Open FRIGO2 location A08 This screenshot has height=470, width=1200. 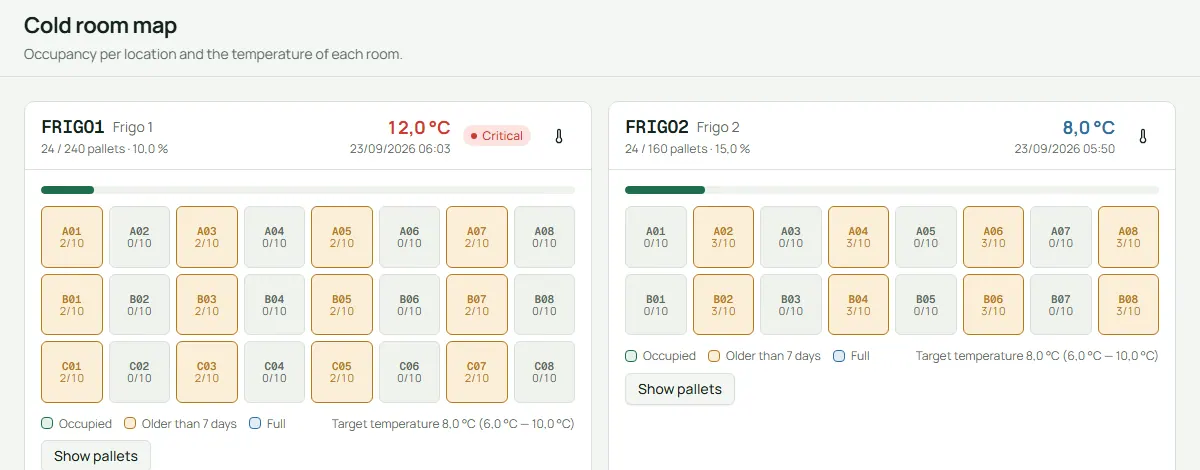click(x=1128, y=237)
